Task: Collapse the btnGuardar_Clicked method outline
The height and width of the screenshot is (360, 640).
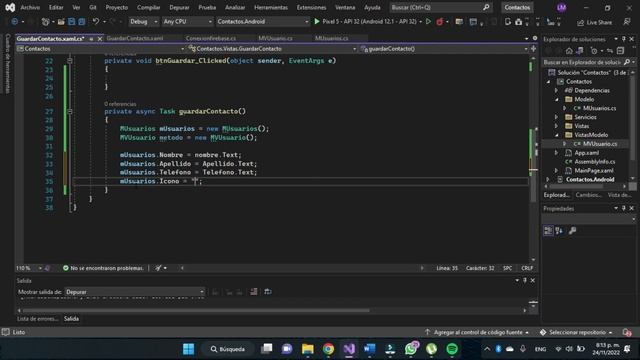Action: 70,61
